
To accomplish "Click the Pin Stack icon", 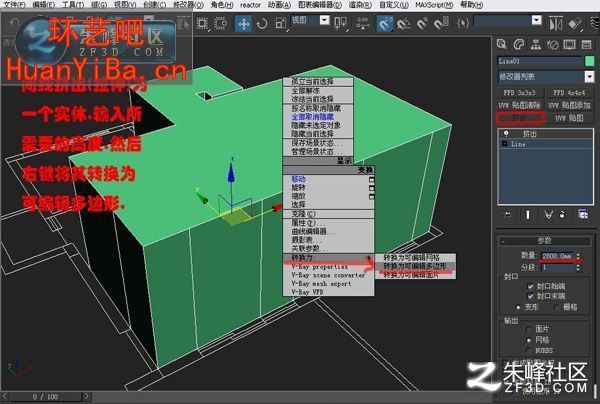I will pyautogui.click(x=508, y=215).
